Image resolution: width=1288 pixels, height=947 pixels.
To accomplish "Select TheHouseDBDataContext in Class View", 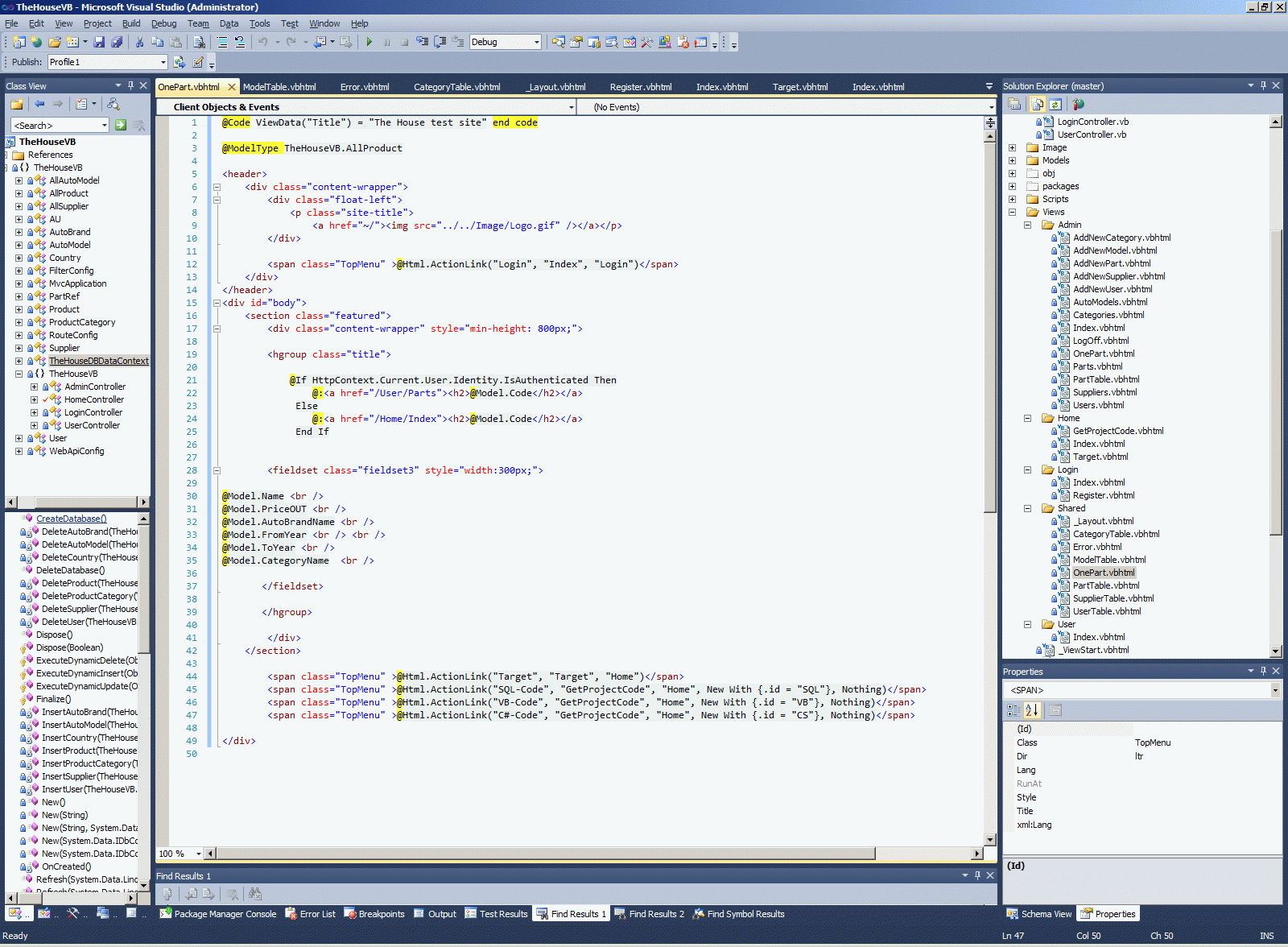I will tap(98, 361).
